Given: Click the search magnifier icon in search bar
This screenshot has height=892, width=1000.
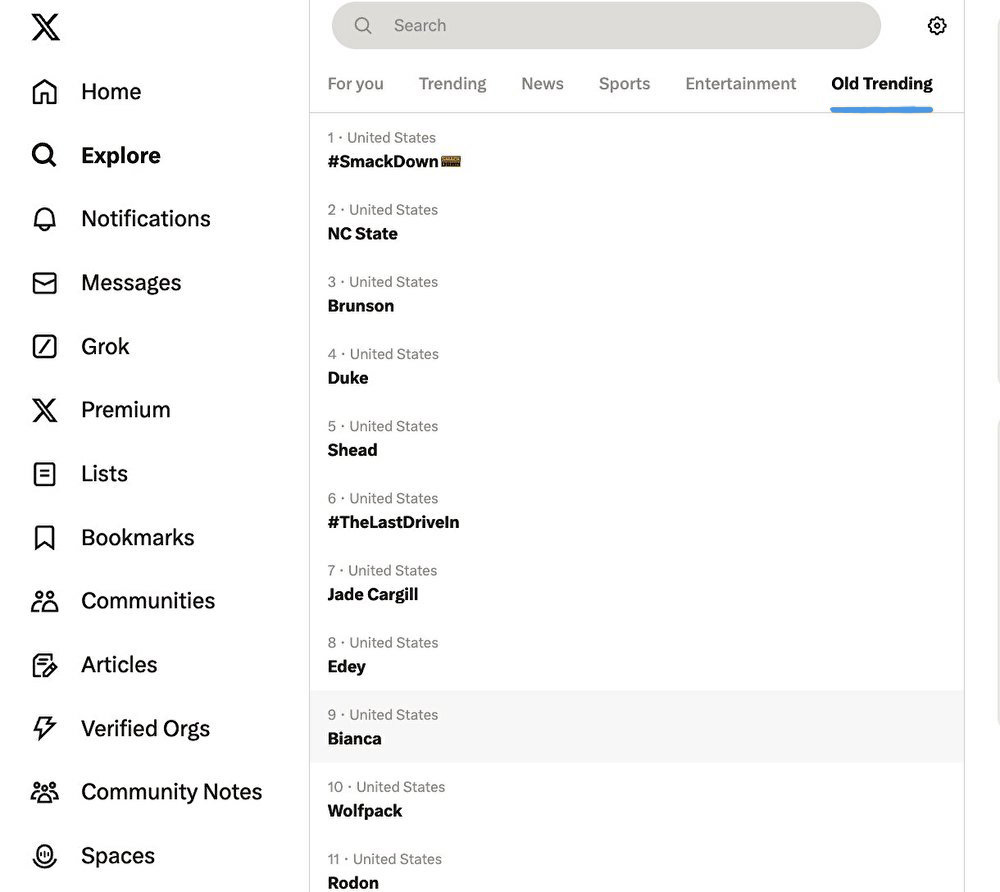Looking at the screenshot, I should 363,26.
